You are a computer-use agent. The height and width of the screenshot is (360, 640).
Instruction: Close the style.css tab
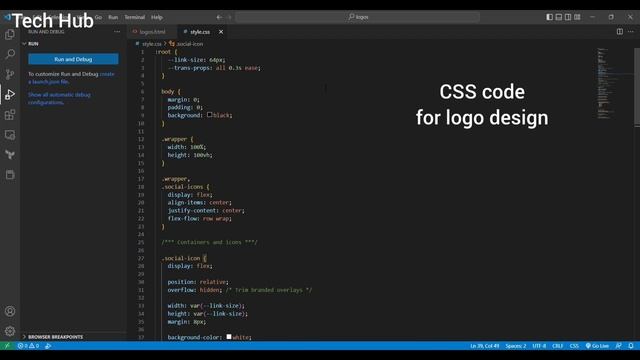[221, 32]
